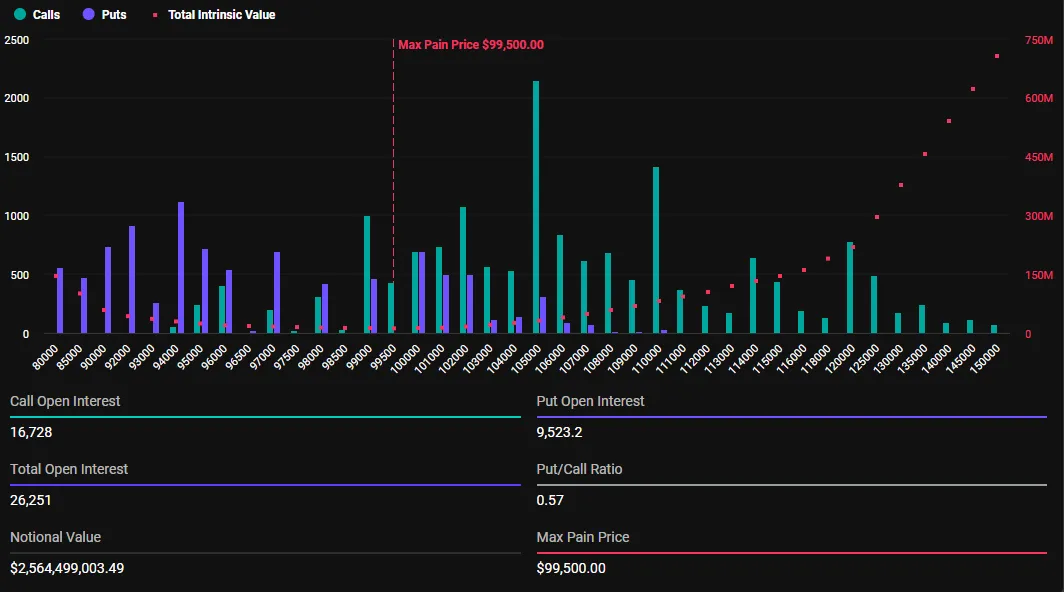Select the tallest call bar at 105000

click(534, 200)
